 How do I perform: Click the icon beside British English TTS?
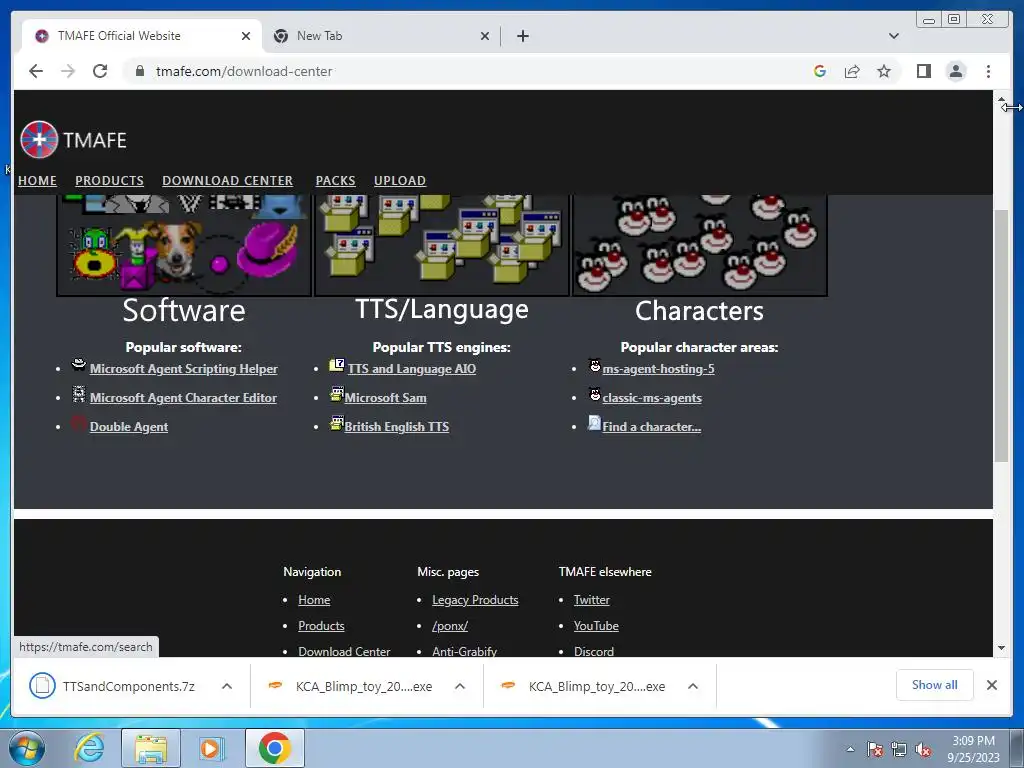[336, 423]
